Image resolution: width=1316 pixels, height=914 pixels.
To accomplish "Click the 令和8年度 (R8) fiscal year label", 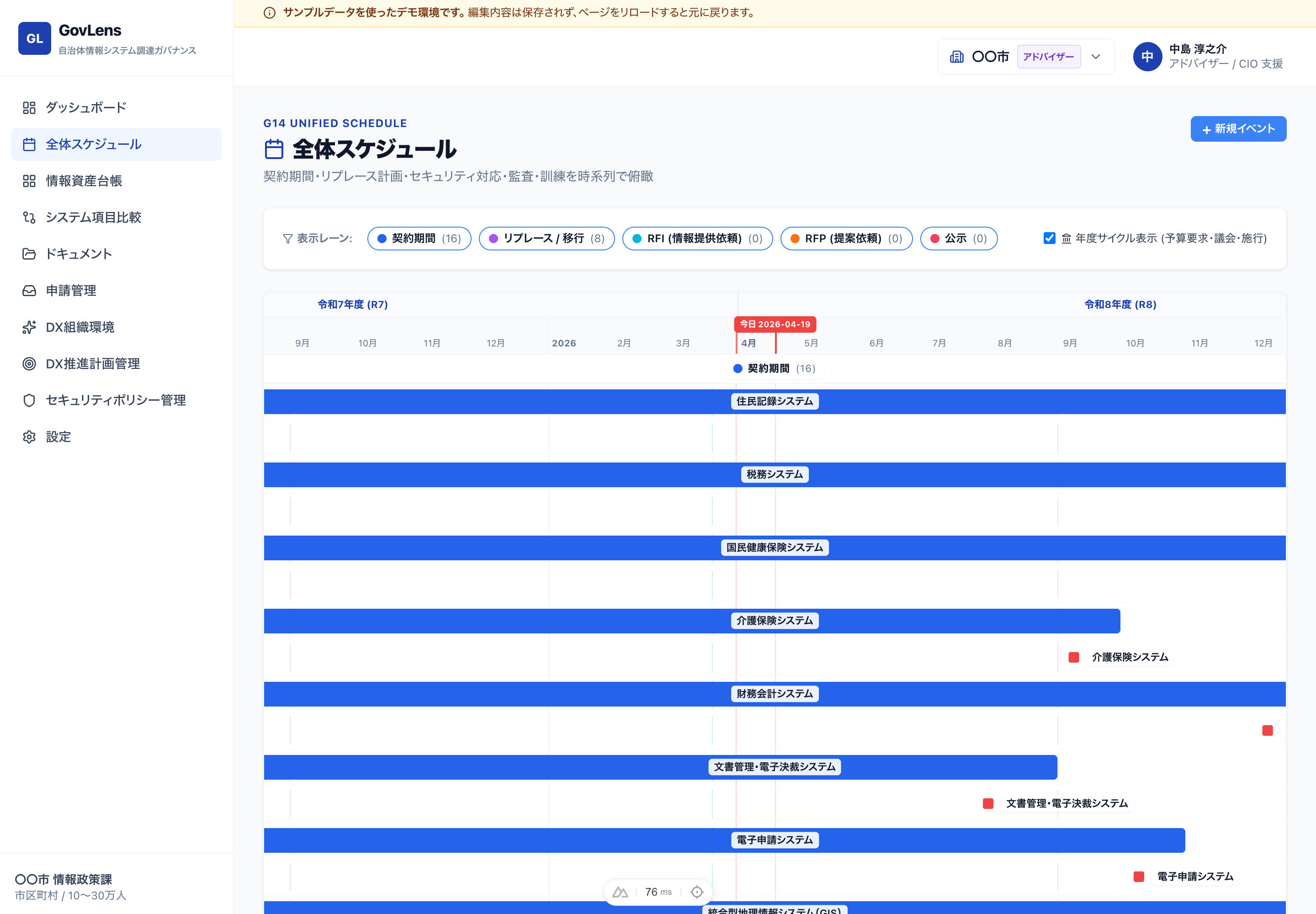I will [x=1120, y=305].
